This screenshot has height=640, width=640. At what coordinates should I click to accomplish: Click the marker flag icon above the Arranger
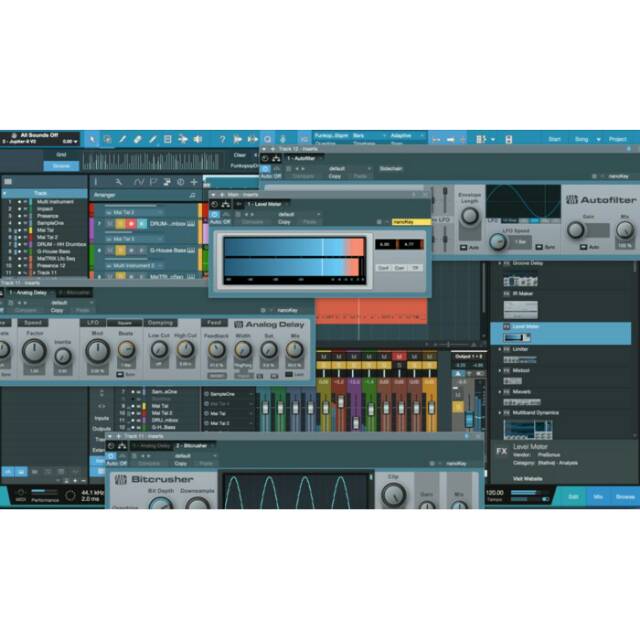click(x=153, y=182)
